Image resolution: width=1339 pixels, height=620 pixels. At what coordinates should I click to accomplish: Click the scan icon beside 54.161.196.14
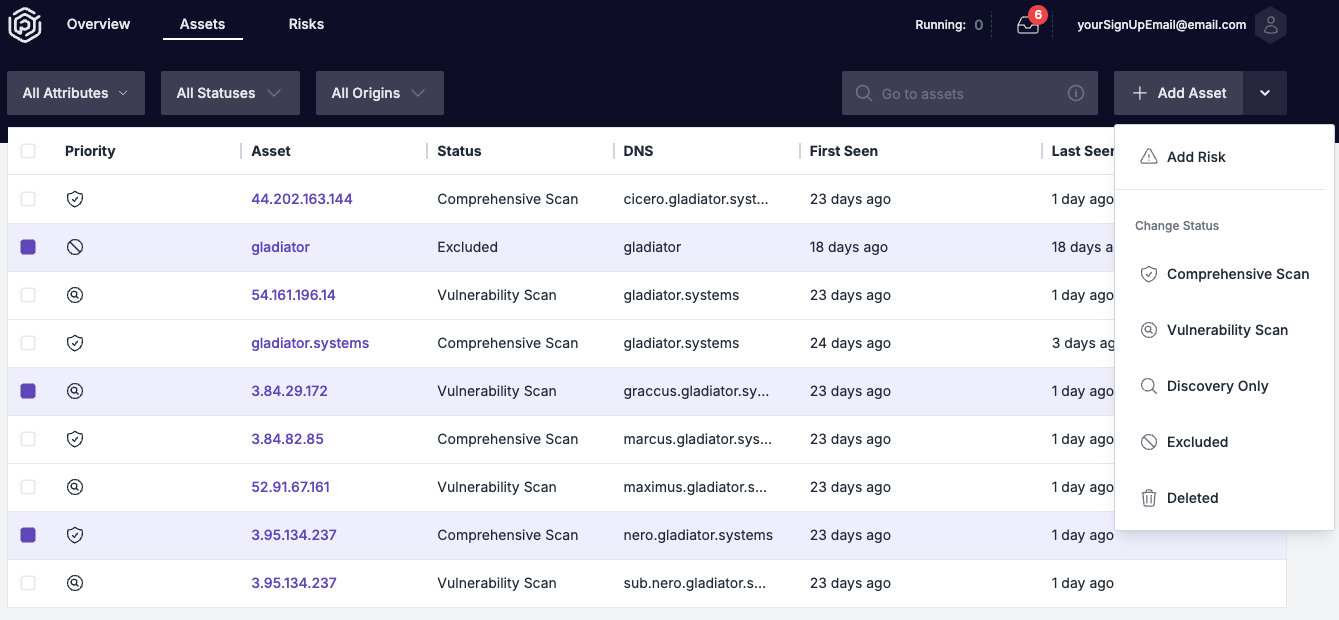pos(74,295)
